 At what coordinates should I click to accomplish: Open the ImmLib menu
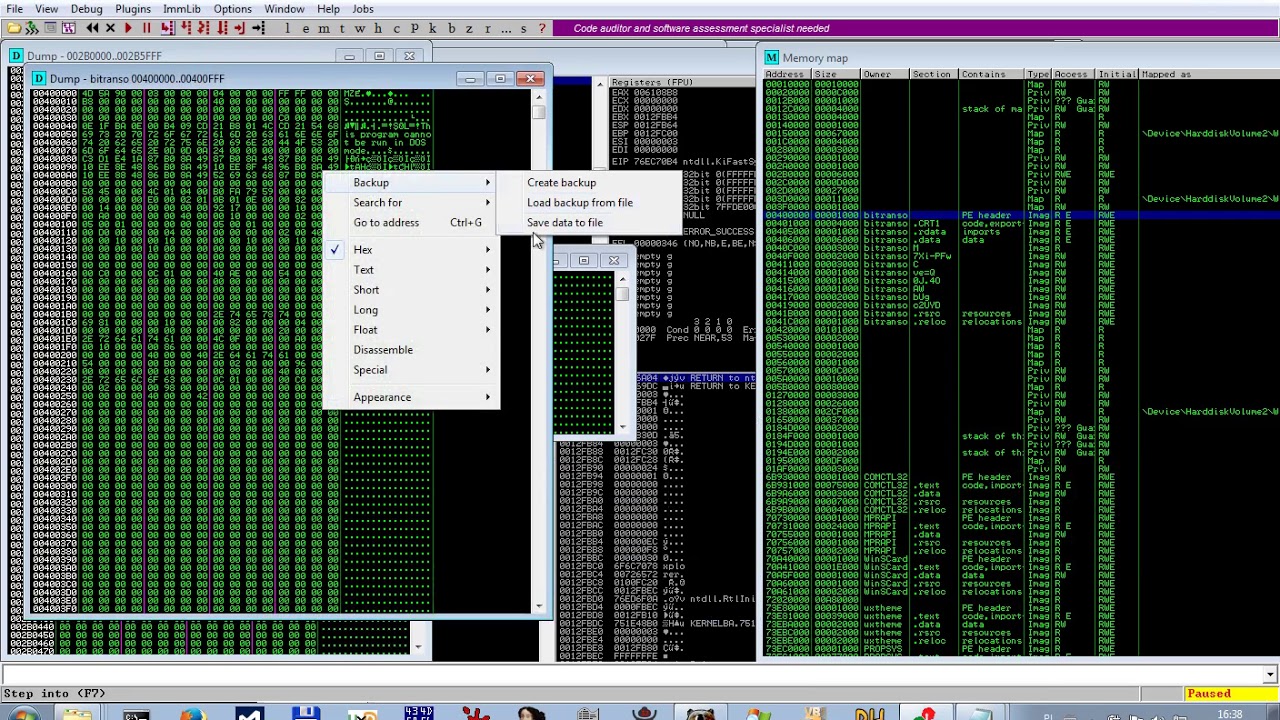click(182, 9)
